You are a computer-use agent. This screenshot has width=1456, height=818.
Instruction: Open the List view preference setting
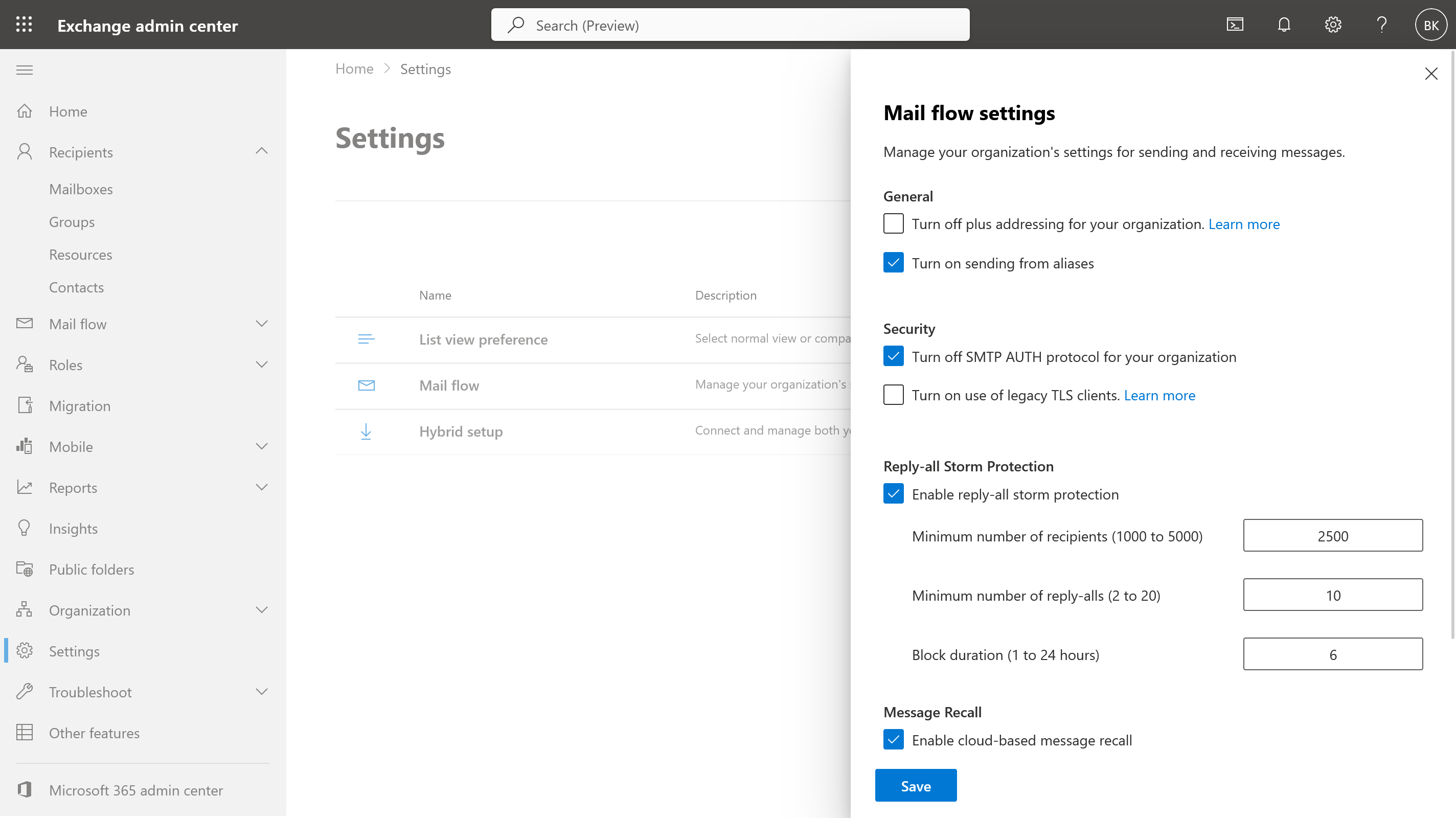483,339
